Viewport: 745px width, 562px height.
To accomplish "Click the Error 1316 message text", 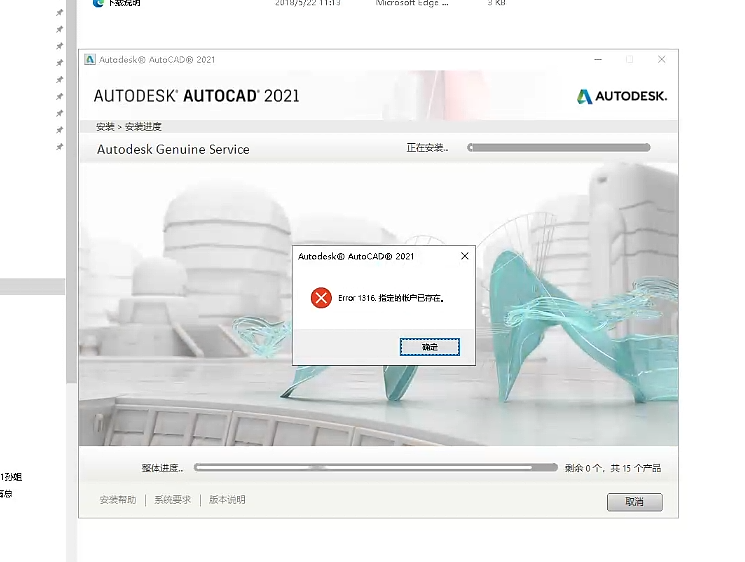I will 390,298.
